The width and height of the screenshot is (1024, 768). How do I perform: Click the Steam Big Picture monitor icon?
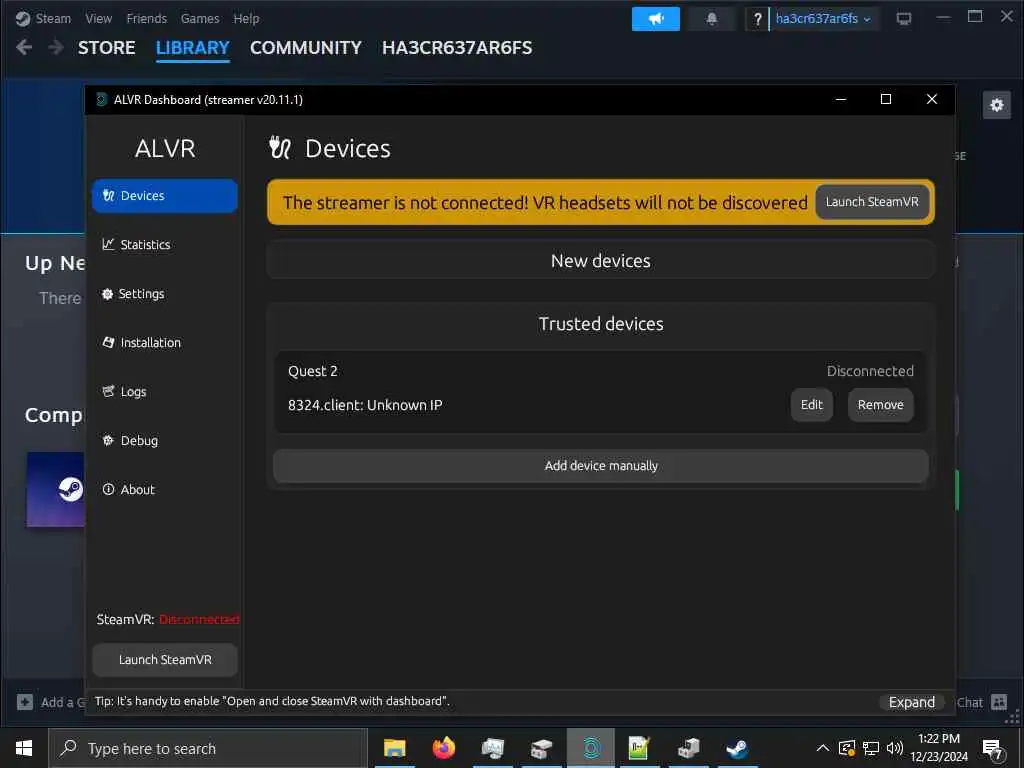pyautogui.click(x=904, y=19)
